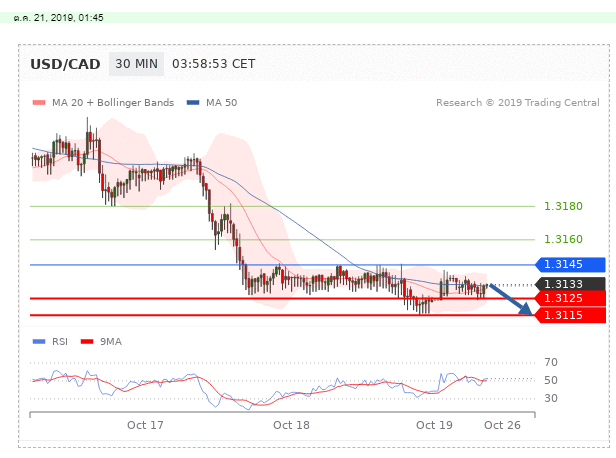This screenshot has height=458, width=616.
Task: Click the MA 20 + Bollinger Bands legend label
Action: pos(113,103)
